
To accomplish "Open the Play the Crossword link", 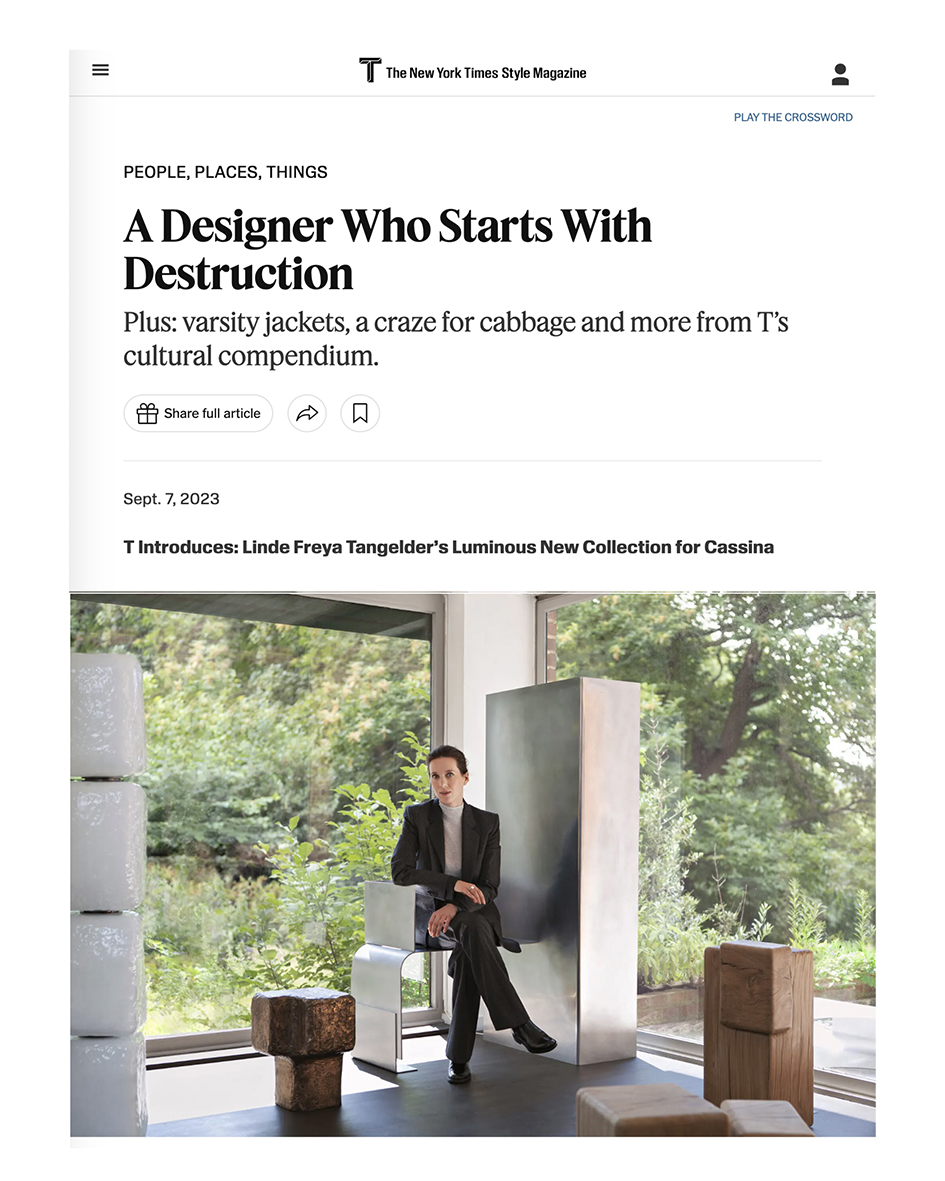I will 793,117.
